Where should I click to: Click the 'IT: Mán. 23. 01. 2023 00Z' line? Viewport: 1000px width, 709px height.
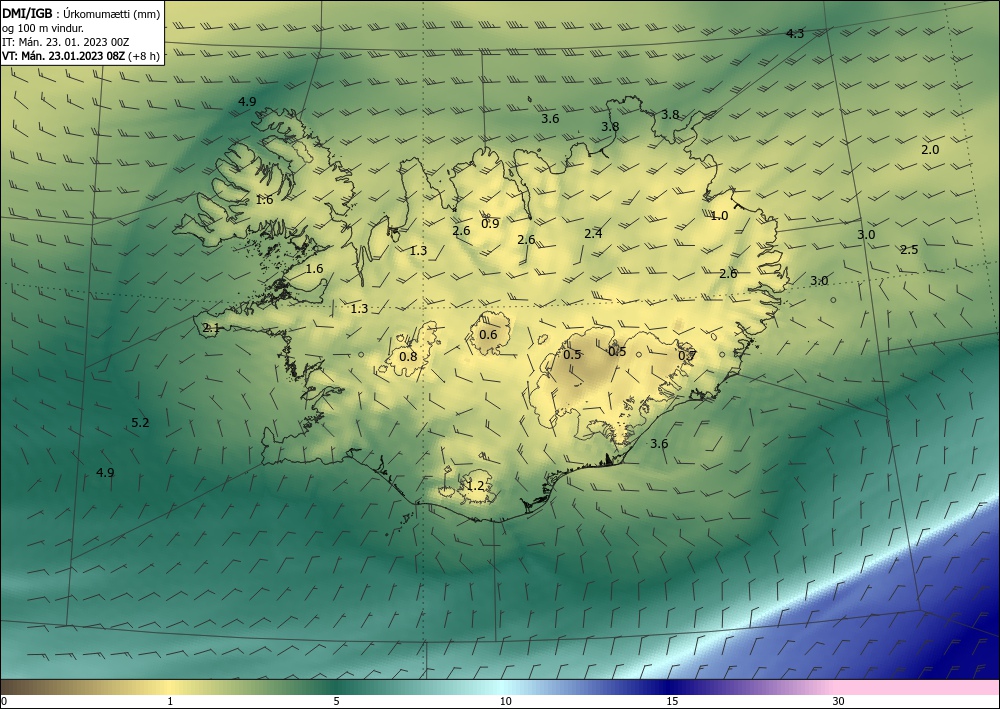pos(66,42)
